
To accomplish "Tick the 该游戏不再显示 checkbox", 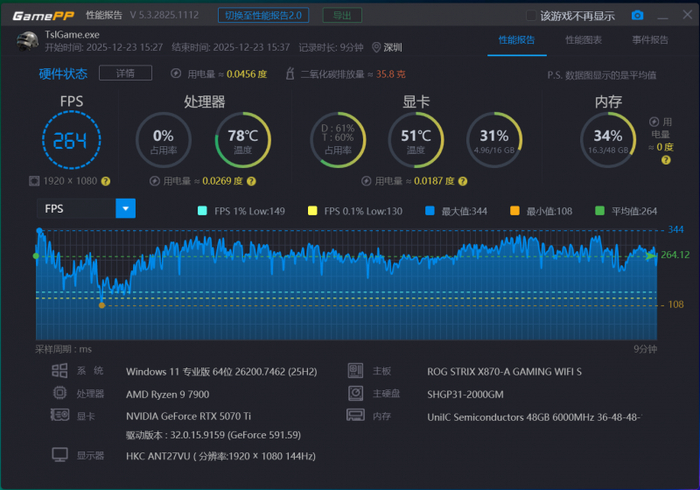I will pos(531,16).
